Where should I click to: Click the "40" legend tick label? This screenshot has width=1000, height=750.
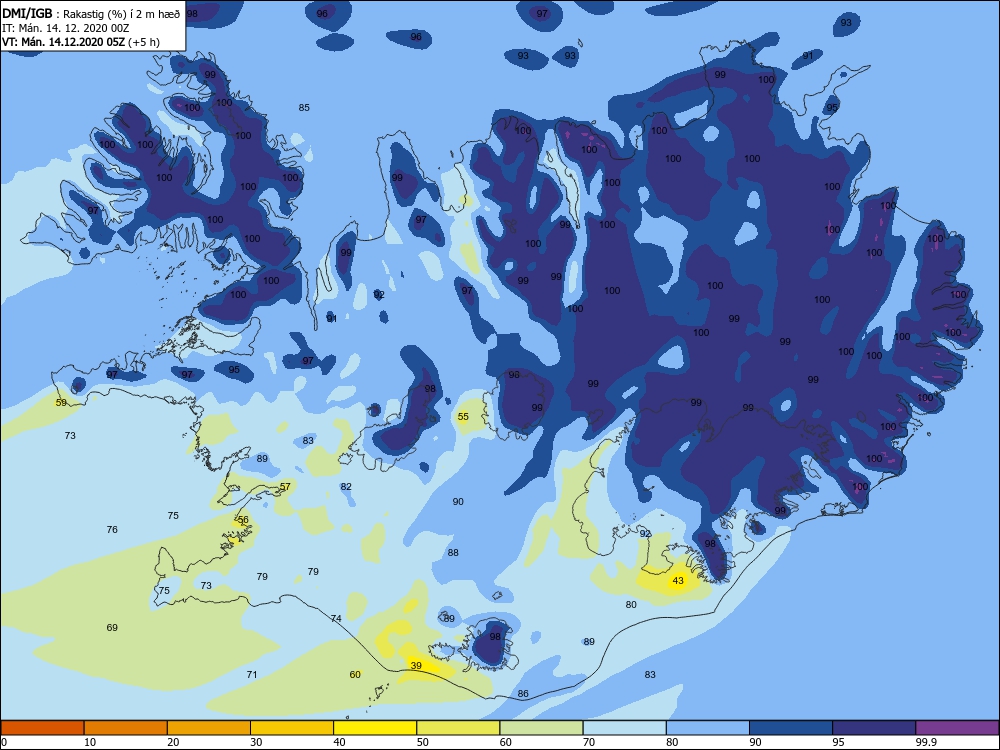click(339, 742)
